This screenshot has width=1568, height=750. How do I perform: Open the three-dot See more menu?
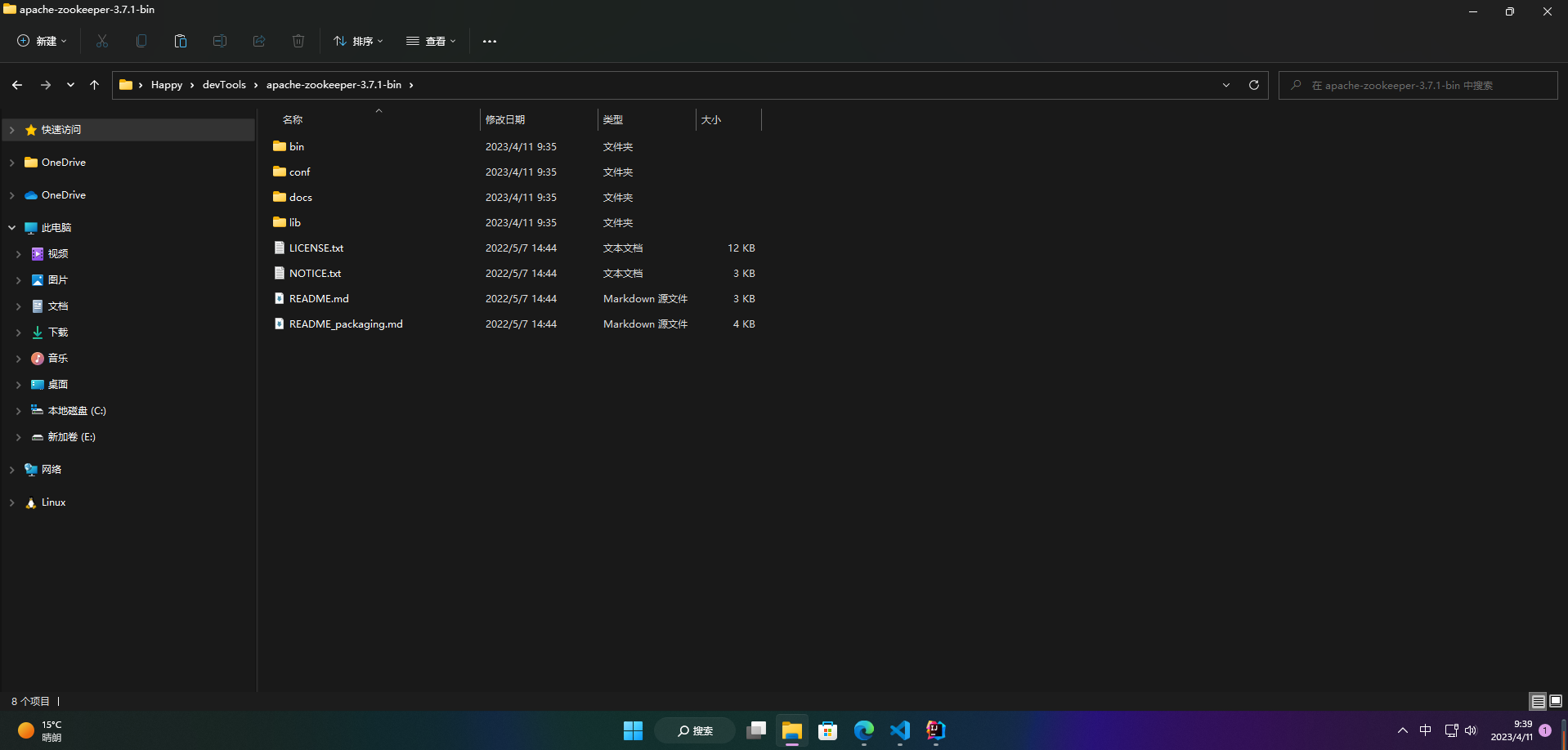pos(490,41)
